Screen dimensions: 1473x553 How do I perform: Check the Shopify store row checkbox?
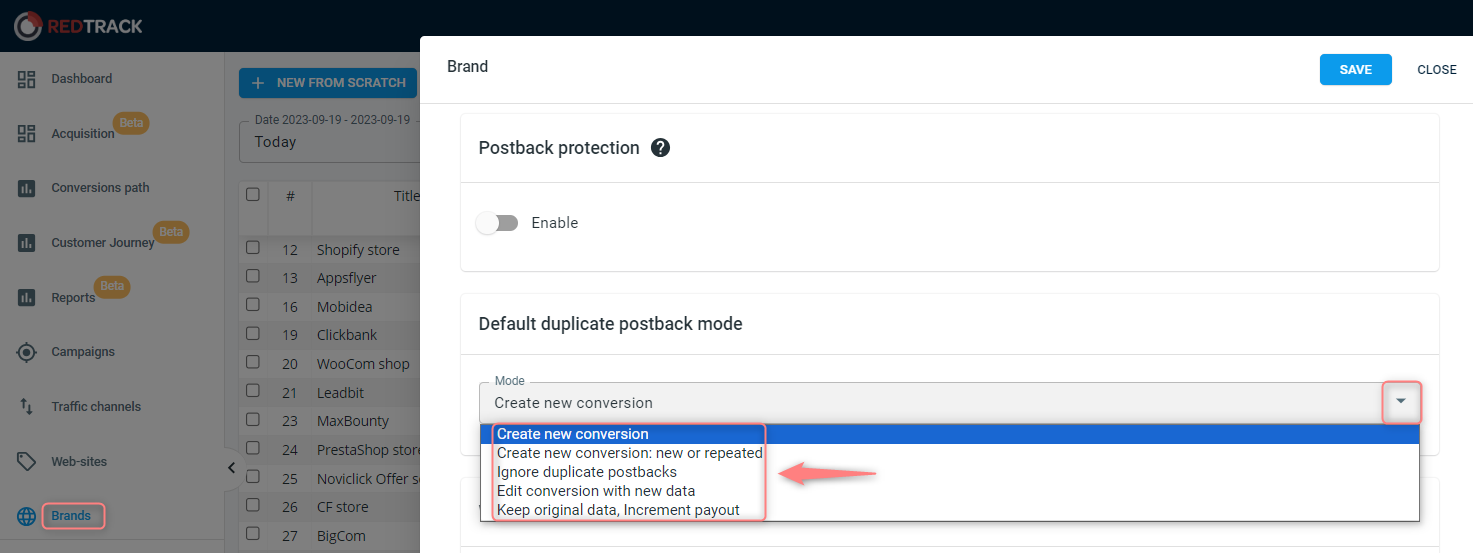[x=253, y=248]
